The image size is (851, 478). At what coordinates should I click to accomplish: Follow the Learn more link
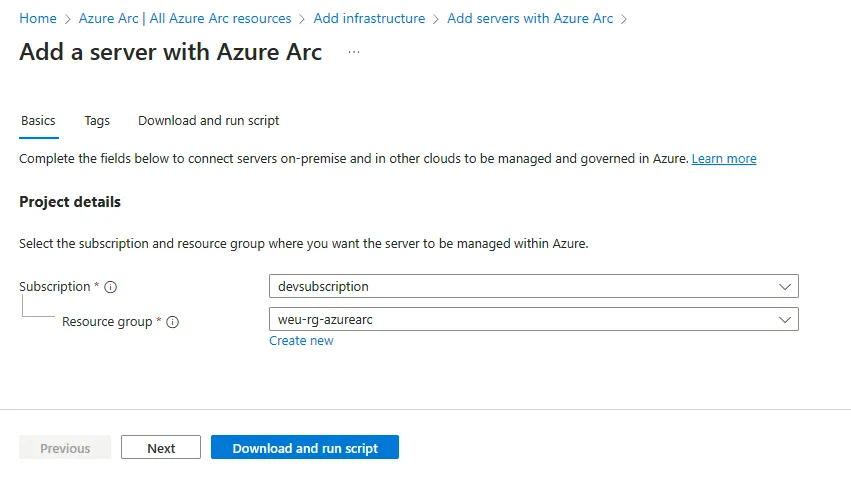(x=724, y=158)
